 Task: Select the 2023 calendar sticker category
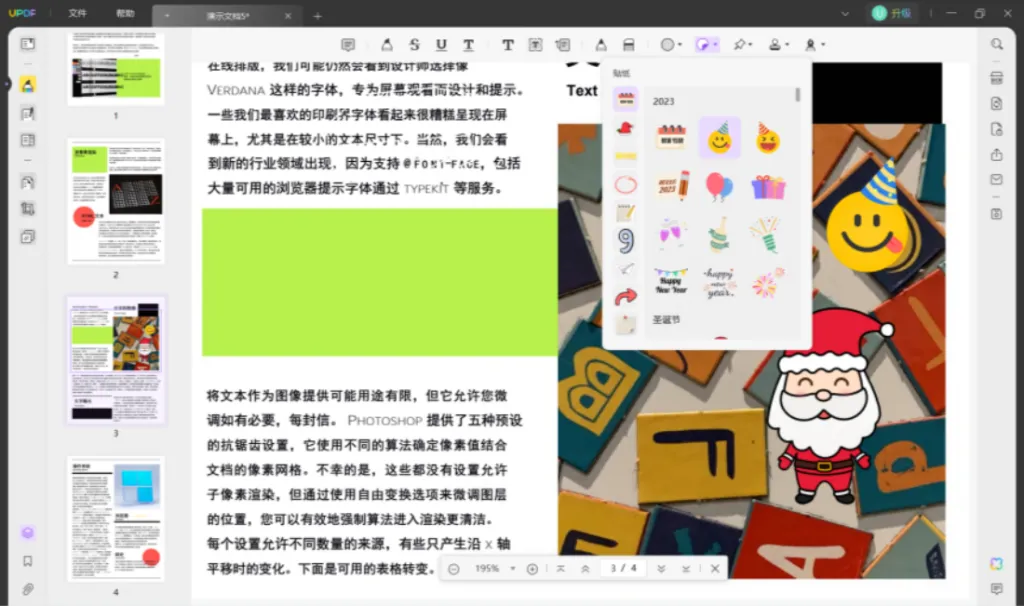pyautogui.click(x=626, y=99)
